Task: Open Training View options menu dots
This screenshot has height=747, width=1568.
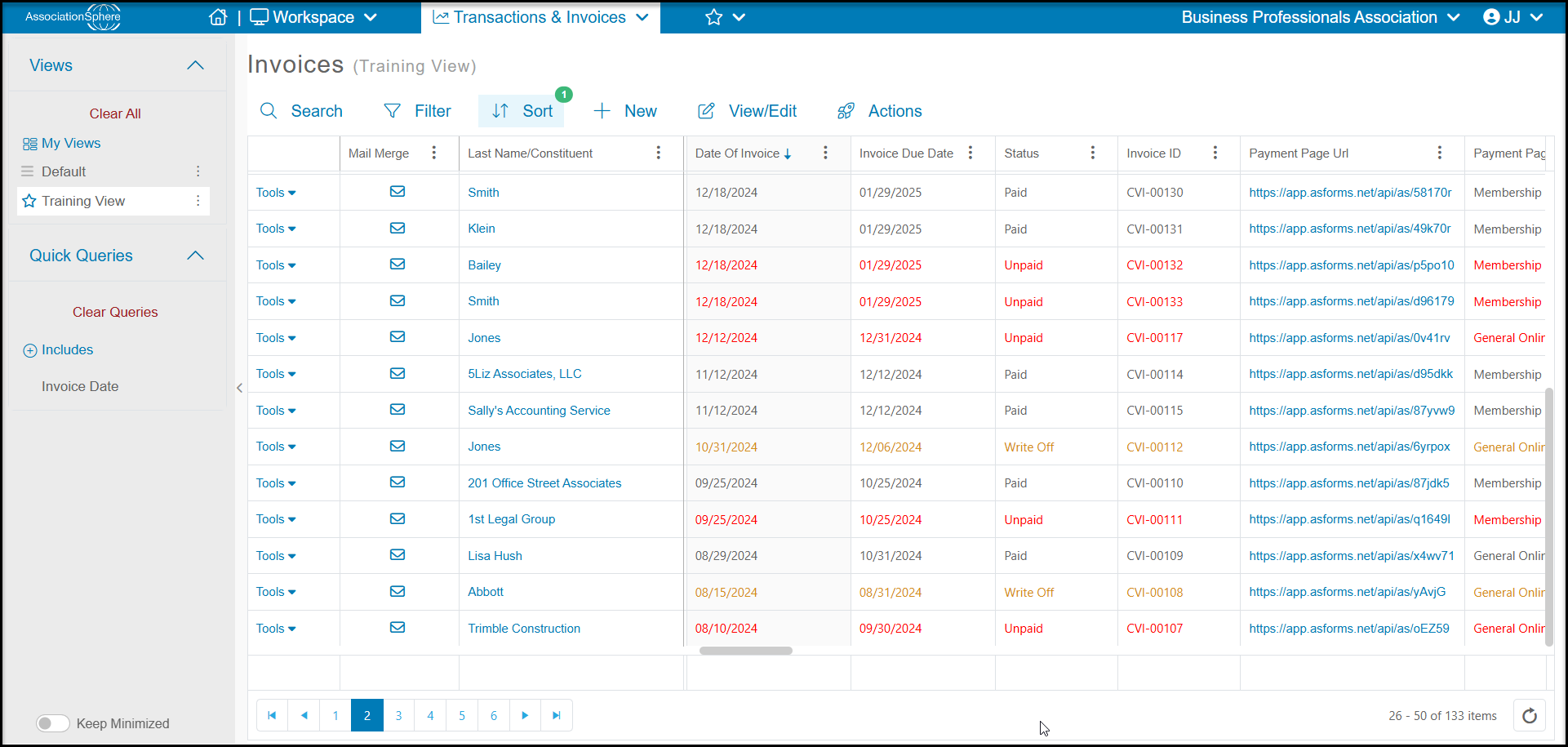Action: (x=198, y=201)
